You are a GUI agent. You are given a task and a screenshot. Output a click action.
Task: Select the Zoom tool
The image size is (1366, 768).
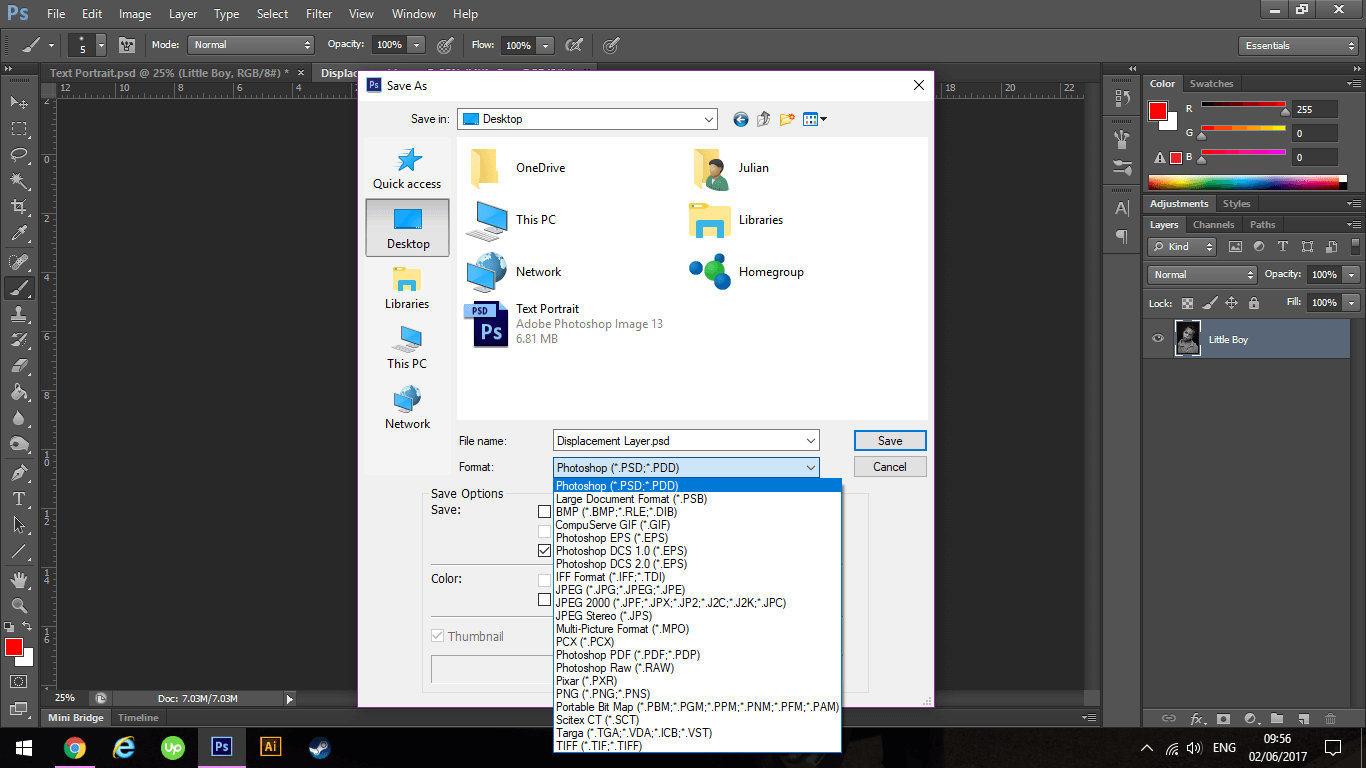coord(19,606)
